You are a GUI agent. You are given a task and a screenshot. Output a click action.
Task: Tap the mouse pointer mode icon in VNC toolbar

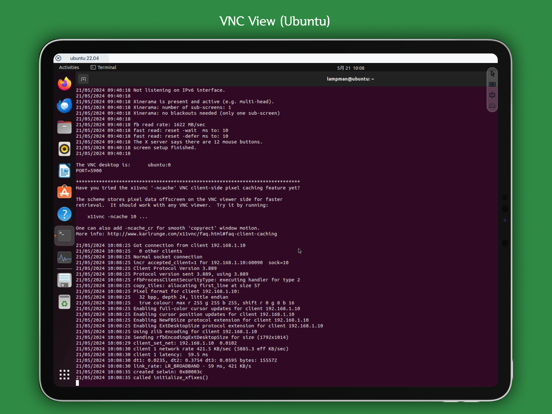[492, 74]
